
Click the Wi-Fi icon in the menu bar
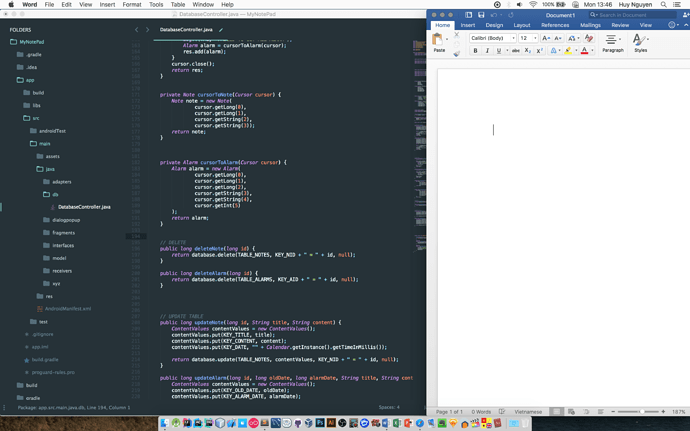(533, 4)
